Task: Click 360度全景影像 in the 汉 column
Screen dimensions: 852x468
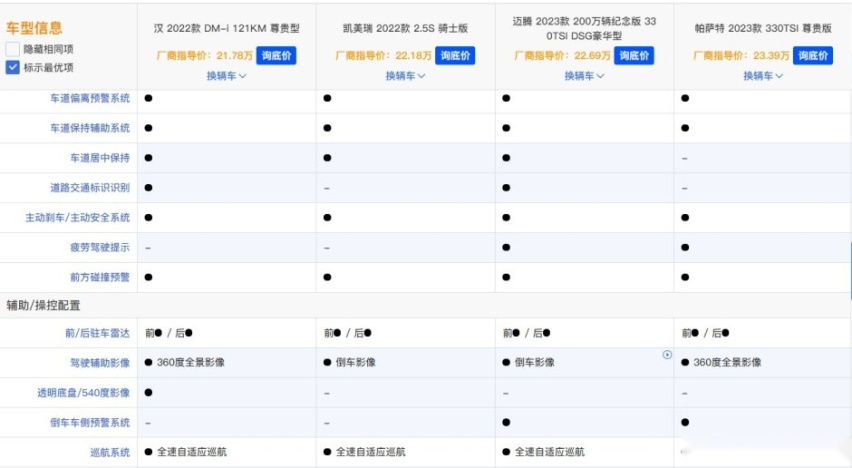Action: tap(191, 363)
